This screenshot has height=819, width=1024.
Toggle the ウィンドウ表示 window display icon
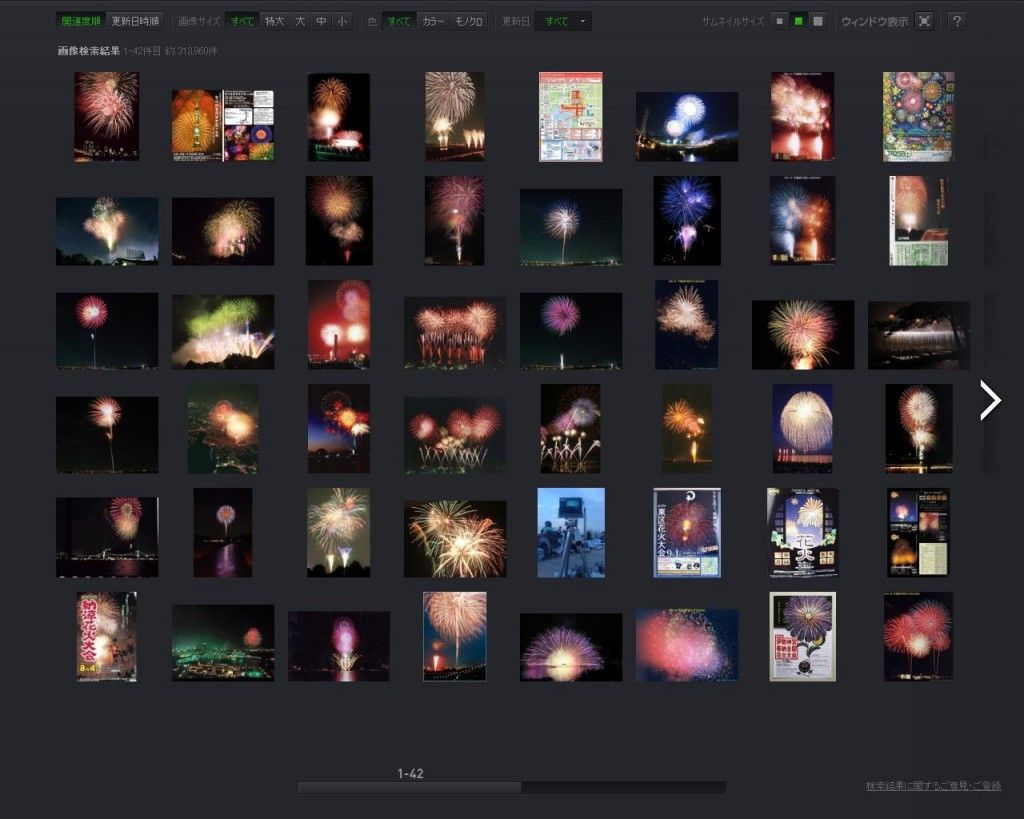(924, 22)
